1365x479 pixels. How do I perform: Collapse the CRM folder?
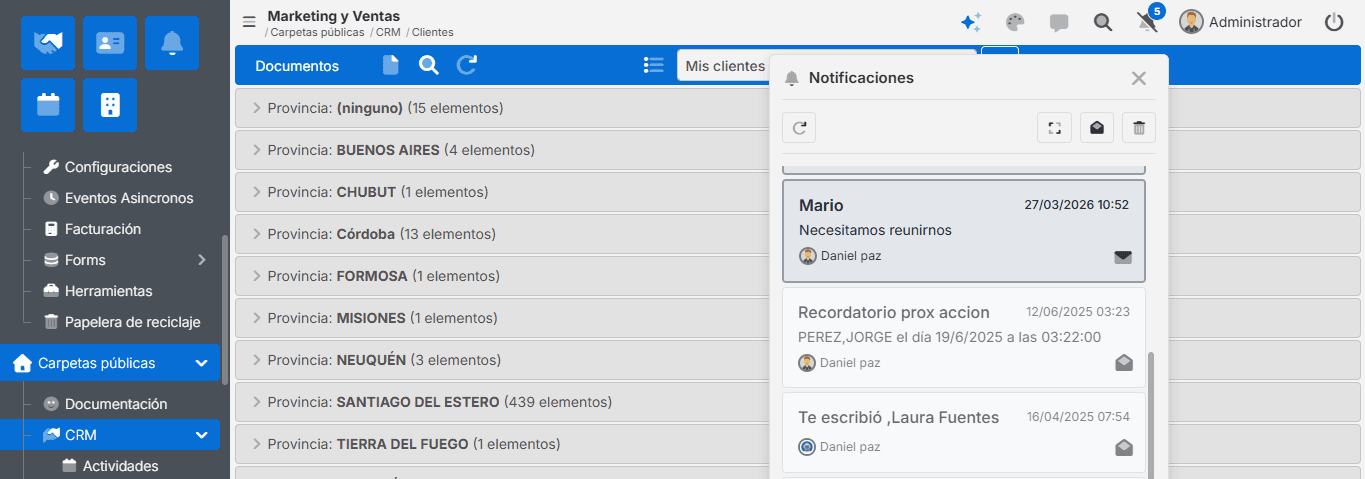coord(201,435)
